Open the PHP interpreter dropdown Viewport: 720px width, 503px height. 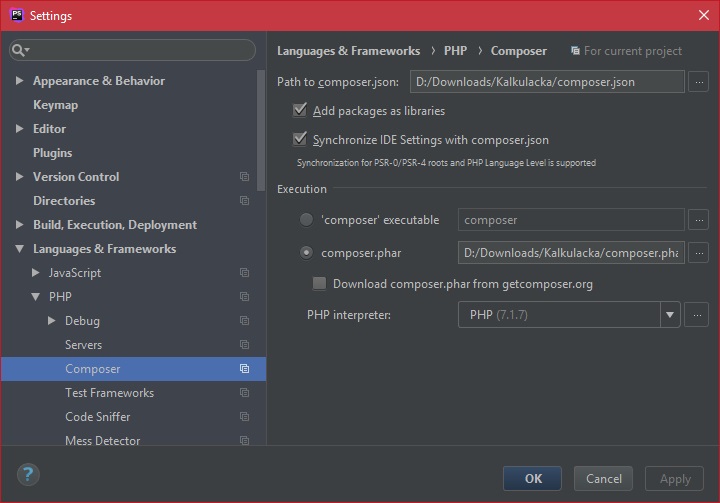click(670, 315)
